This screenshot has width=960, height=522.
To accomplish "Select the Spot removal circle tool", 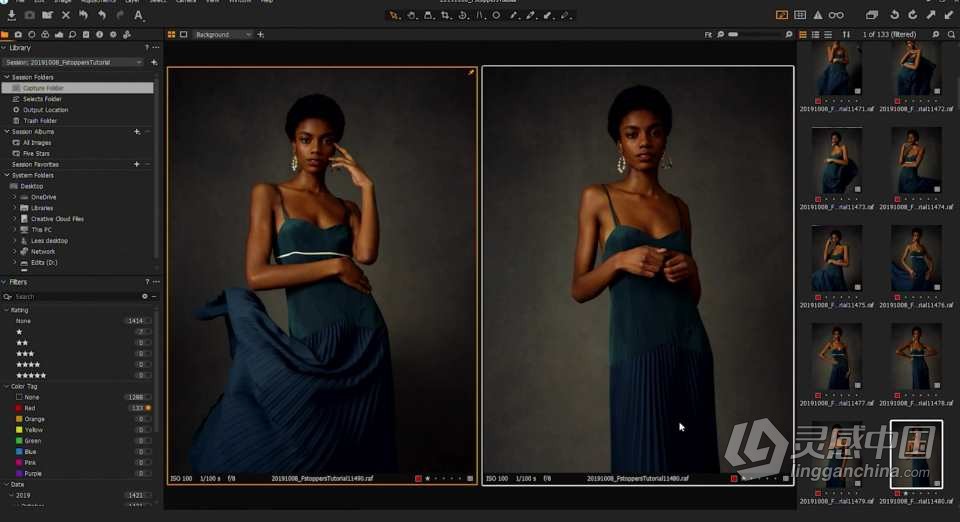I will click(497, 15).
